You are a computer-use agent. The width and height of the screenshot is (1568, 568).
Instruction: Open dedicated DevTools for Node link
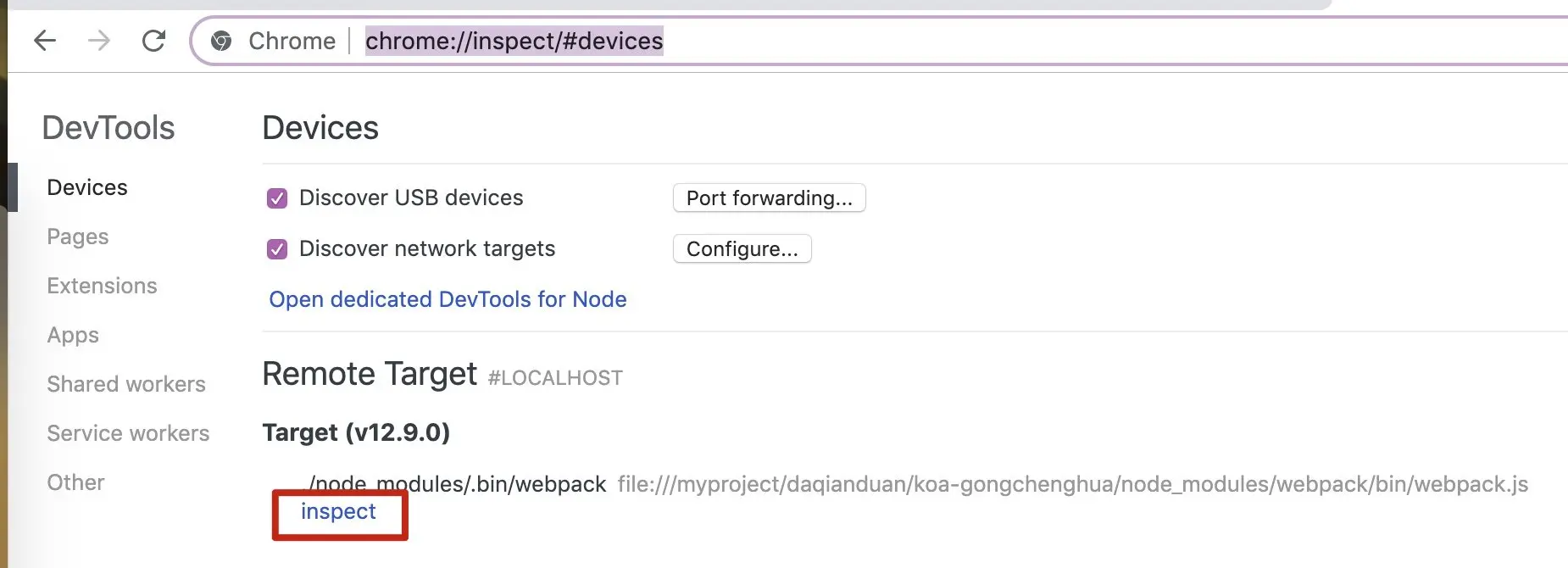pos(448,299)
